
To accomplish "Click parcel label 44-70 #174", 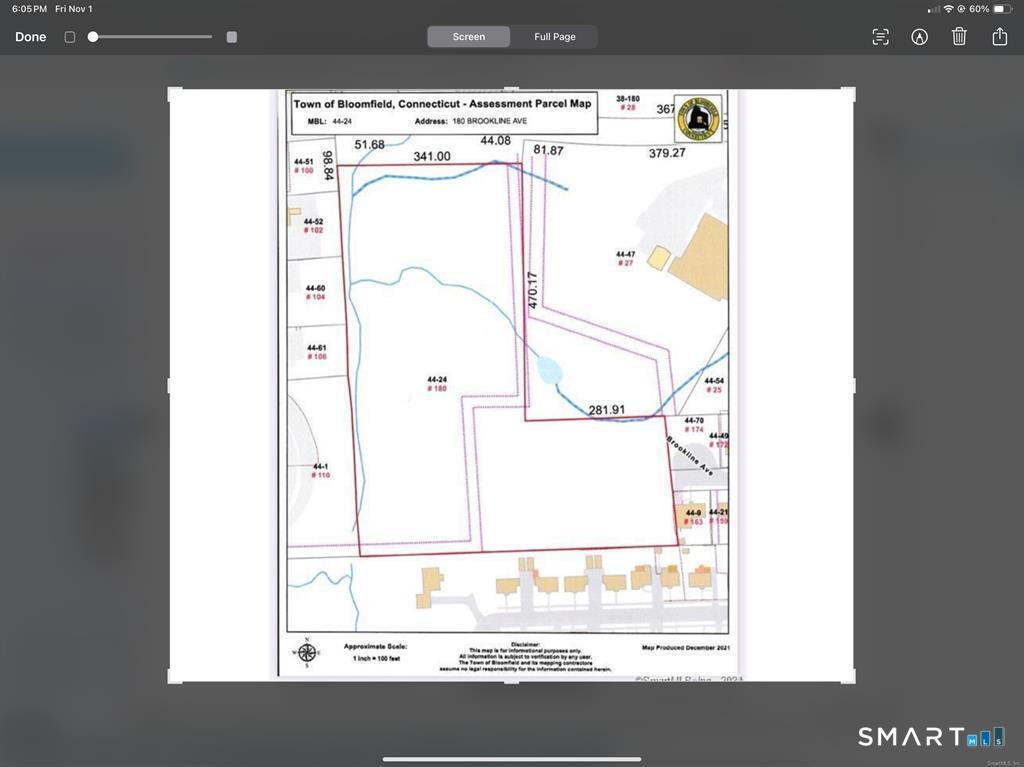I will coord(694,425).
